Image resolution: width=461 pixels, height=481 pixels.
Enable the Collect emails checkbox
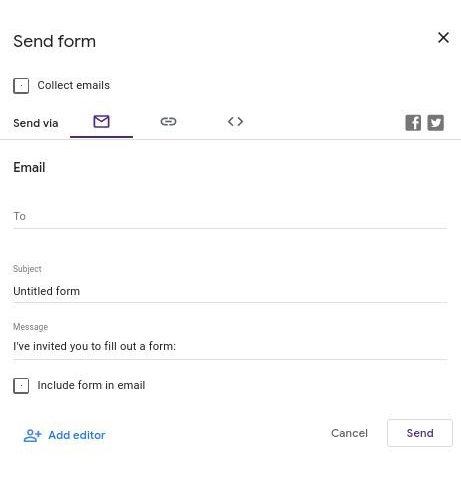[21, 86]
